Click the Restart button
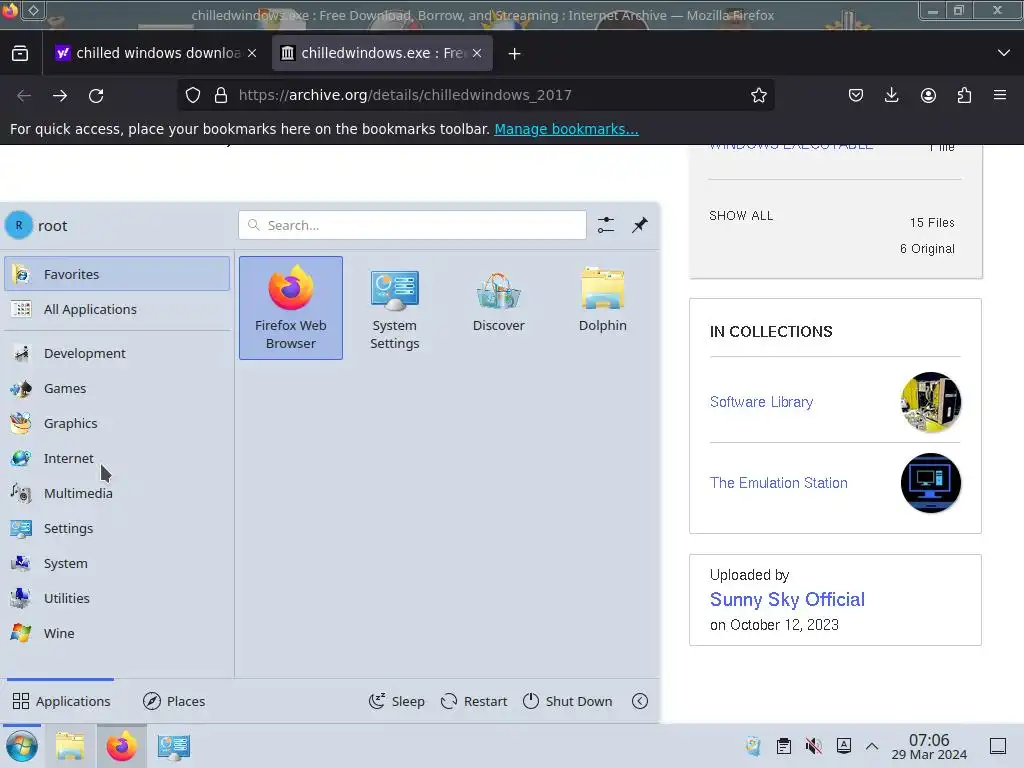 (474, 701)
